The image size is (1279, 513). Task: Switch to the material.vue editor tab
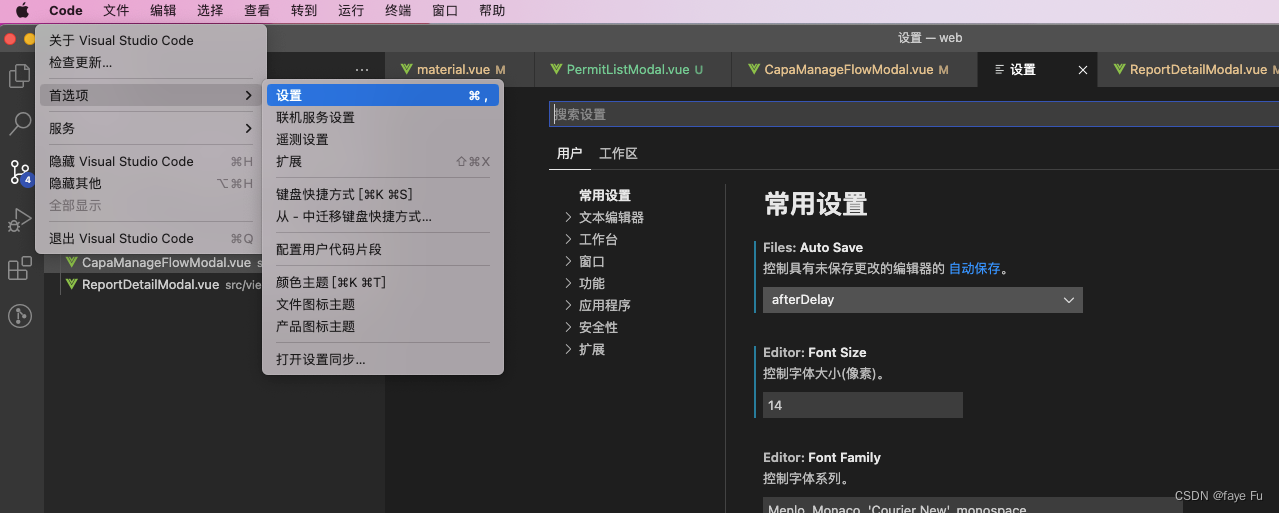(x=460, y=70)
